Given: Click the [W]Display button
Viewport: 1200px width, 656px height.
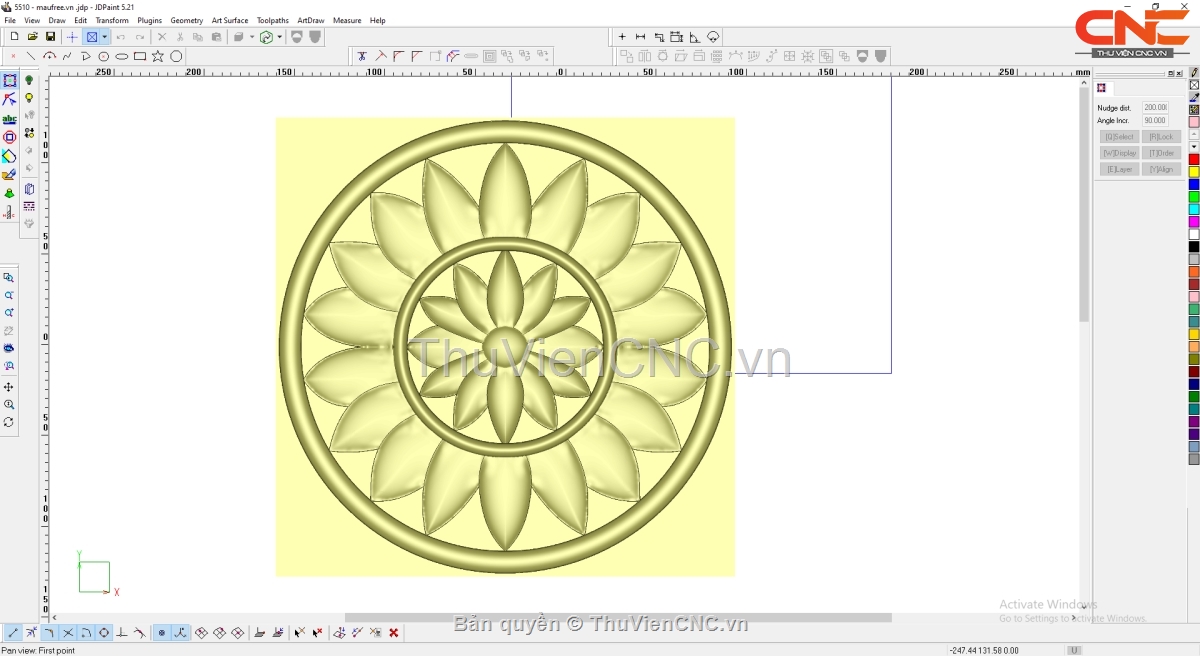Looking at the screenshot, I should [1120, 153].
